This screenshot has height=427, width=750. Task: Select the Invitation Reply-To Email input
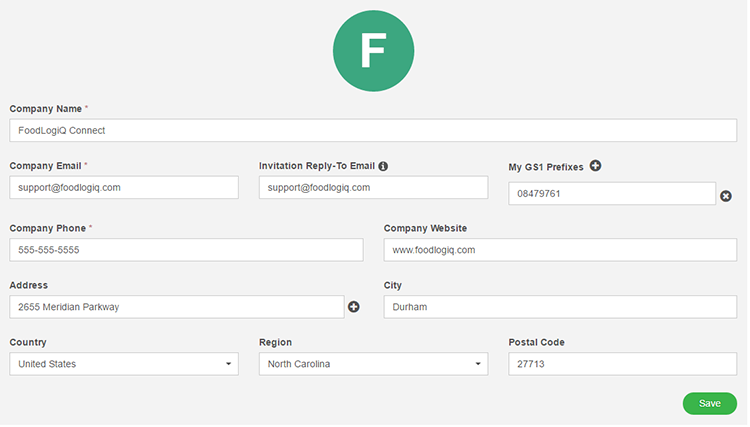(375, 188)
